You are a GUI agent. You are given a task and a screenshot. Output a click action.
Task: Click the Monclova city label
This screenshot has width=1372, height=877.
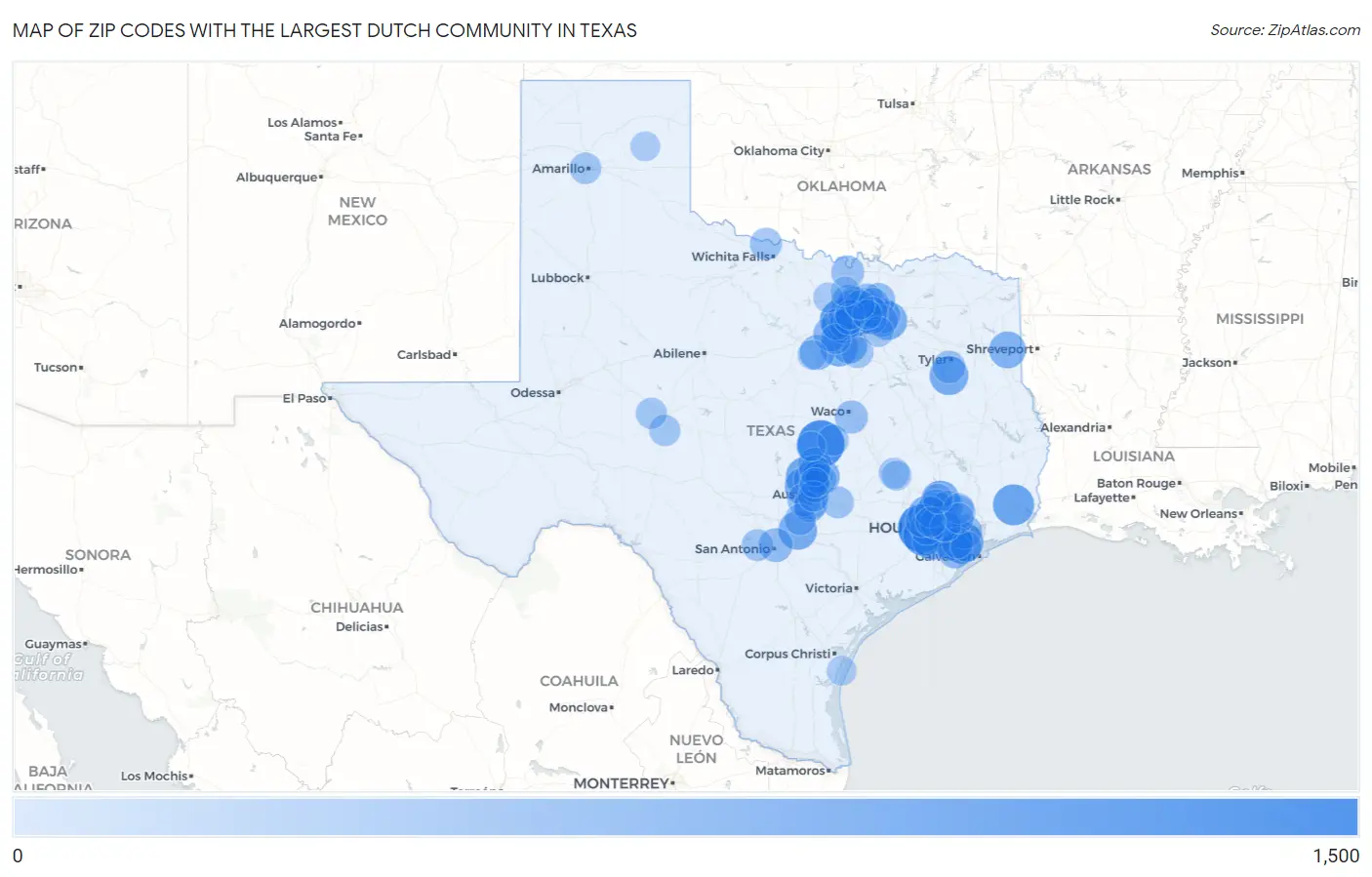click(x=579, y=707)
